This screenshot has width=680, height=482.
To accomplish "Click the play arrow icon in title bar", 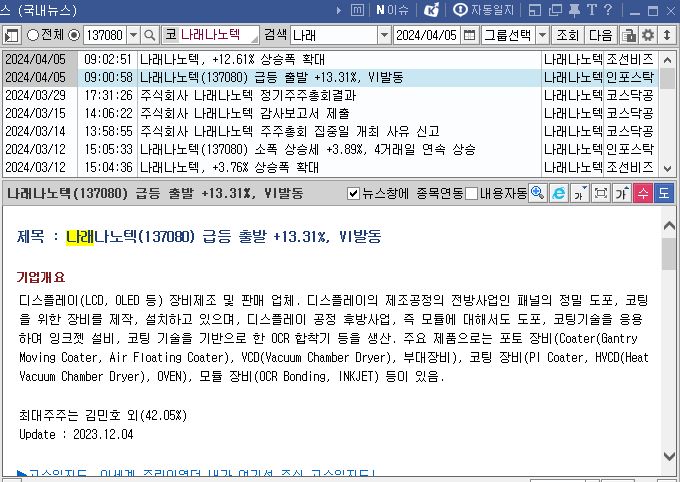I will (339, 10).
